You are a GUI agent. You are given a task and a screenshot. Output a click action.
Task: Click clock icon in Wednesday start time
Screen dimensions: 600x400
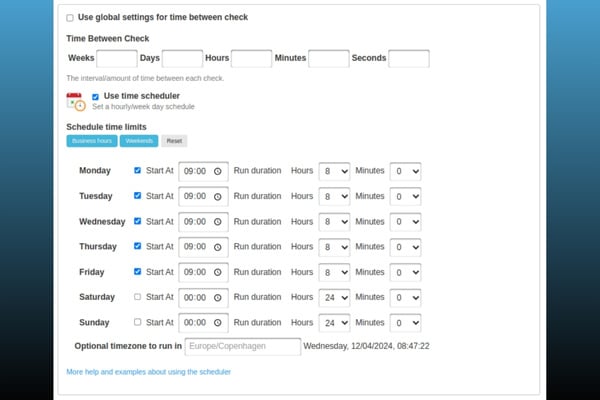(217, 222)
